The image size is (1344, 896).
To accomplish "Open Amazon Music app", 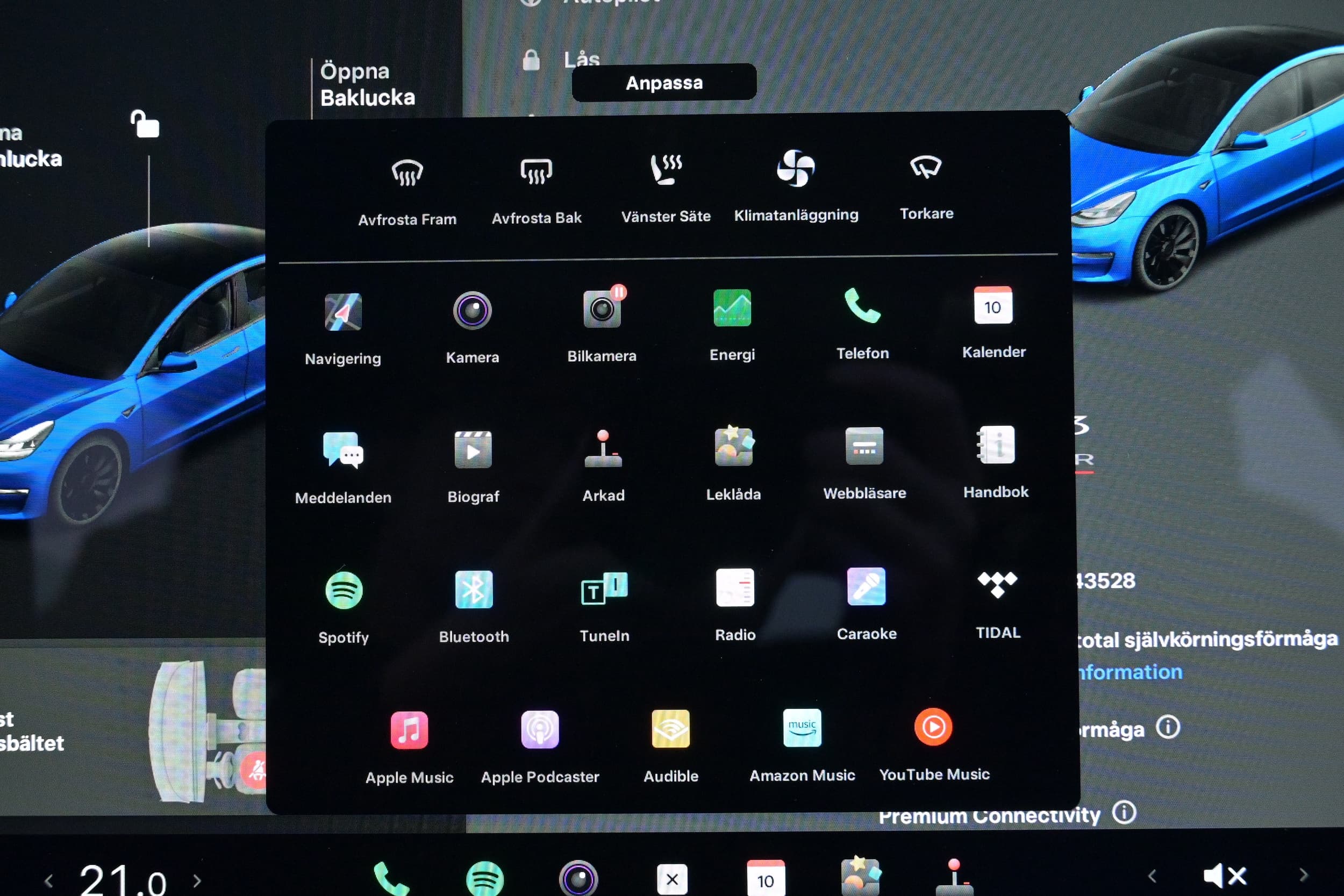I will [802, 728].
